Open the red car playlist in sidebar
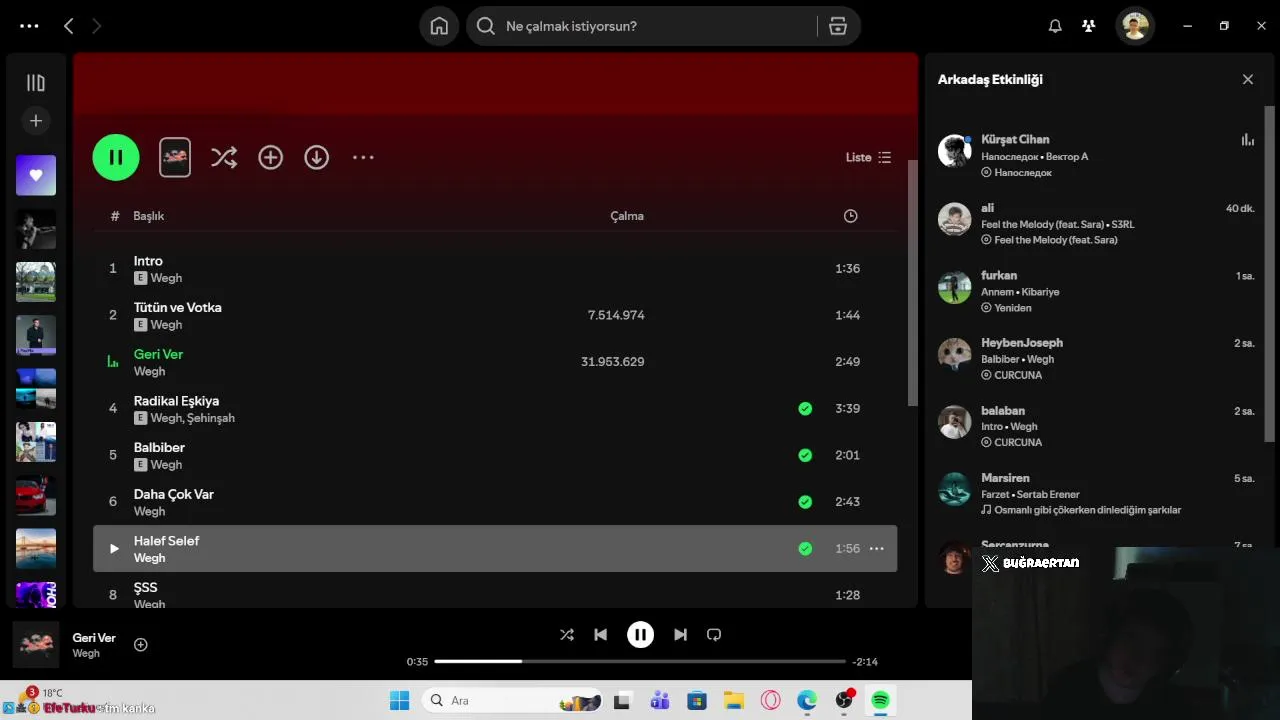 click(x=36, y=495)
